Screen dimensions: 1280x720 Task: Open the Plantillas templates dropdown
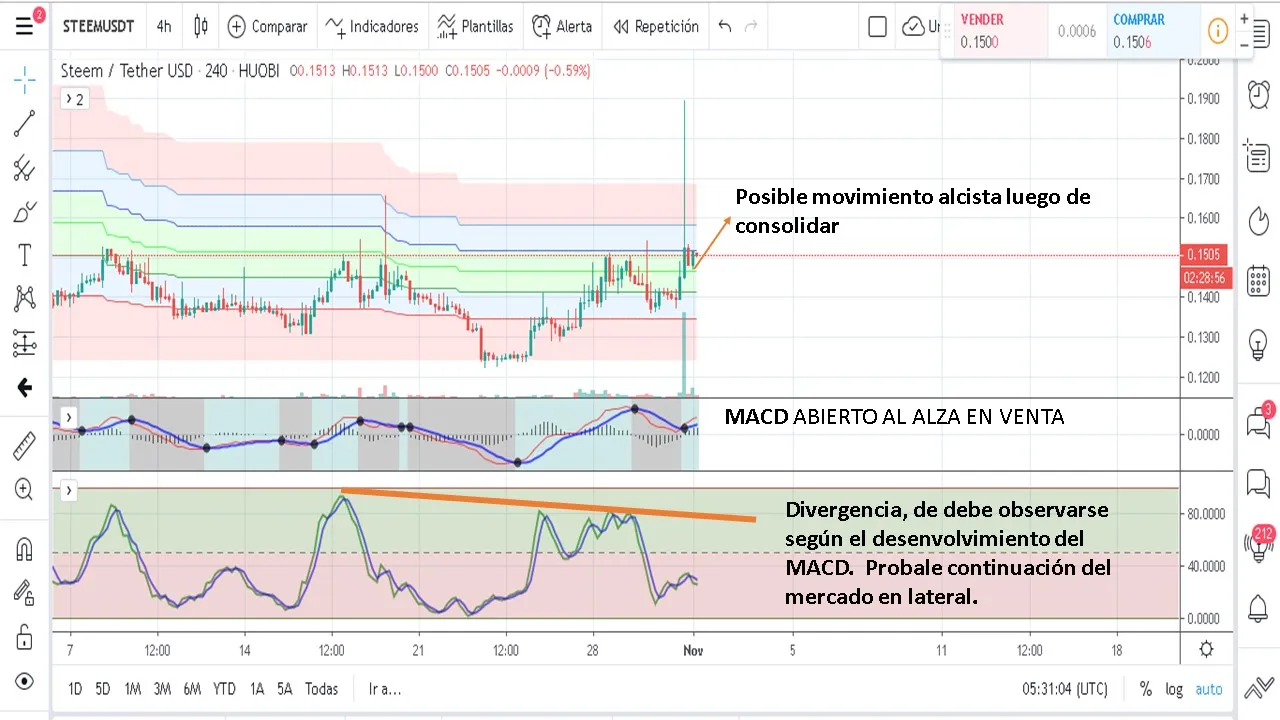click(x=475, y=27)
